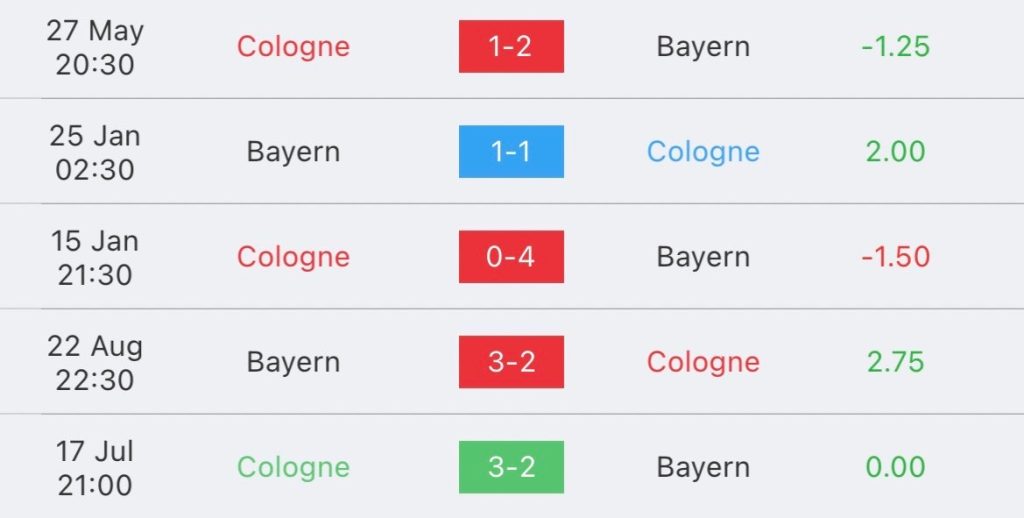Select Bayern home team on 25 Jan
Viewport: 1024px width, 518px height.
293,152
